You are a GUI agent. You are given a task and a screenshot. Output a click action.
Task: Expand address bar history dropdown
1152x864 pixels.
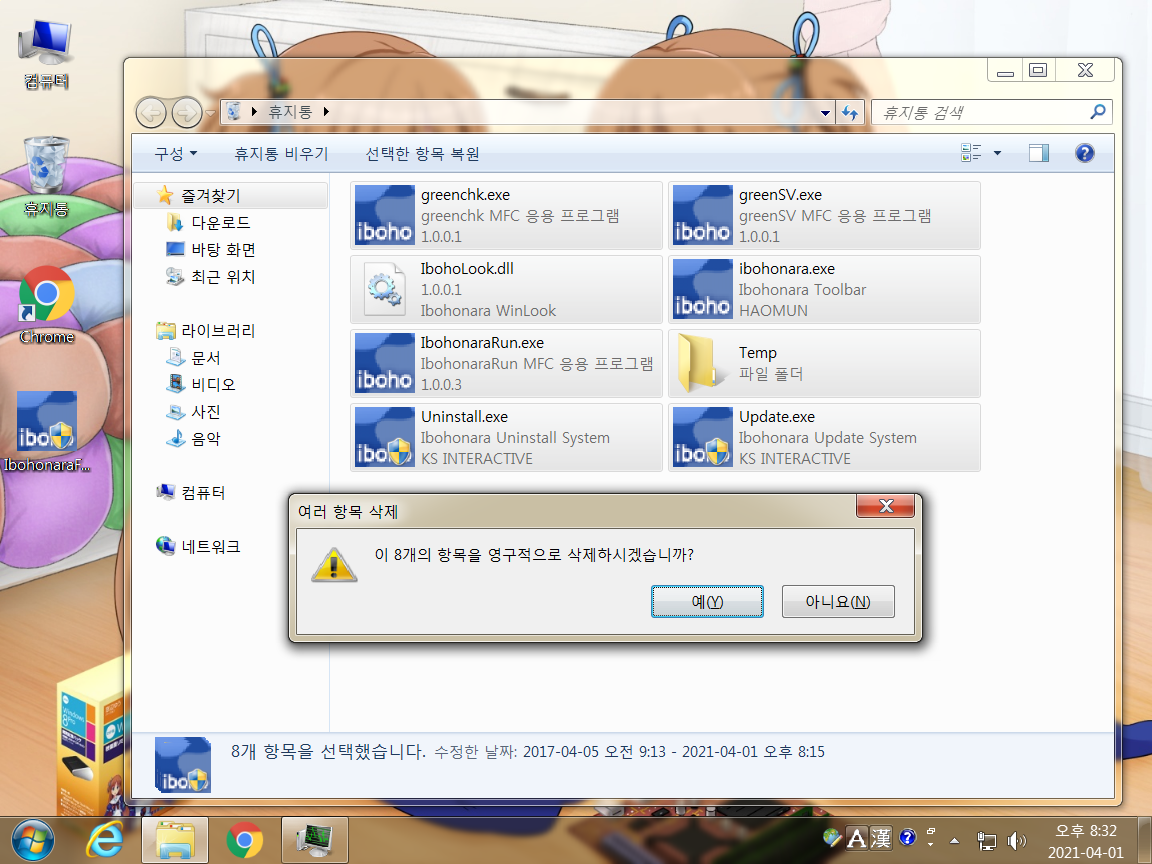(825, 112)
